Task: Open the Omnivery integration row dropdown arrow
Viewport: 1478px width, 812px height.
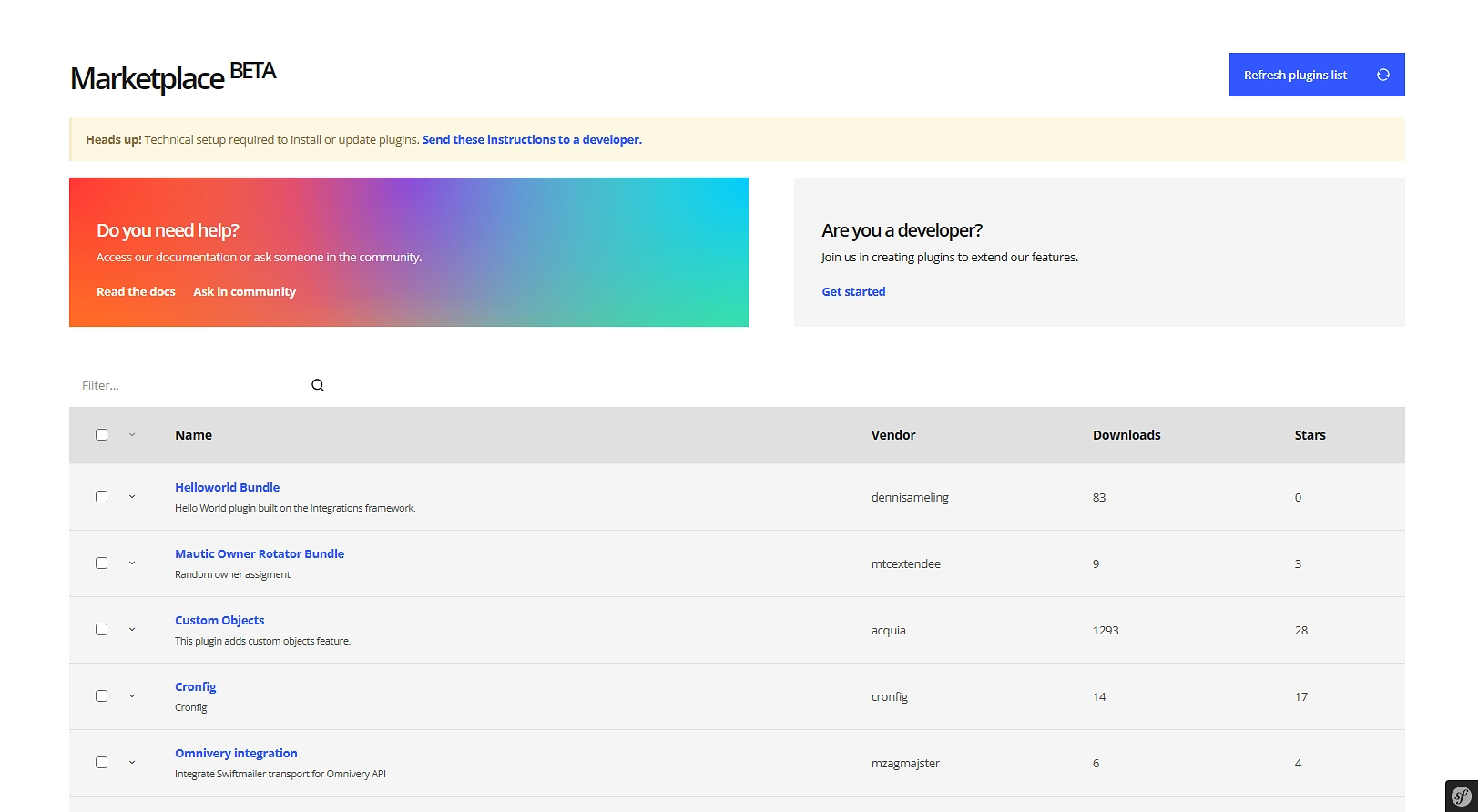Action: pos(132,763)
